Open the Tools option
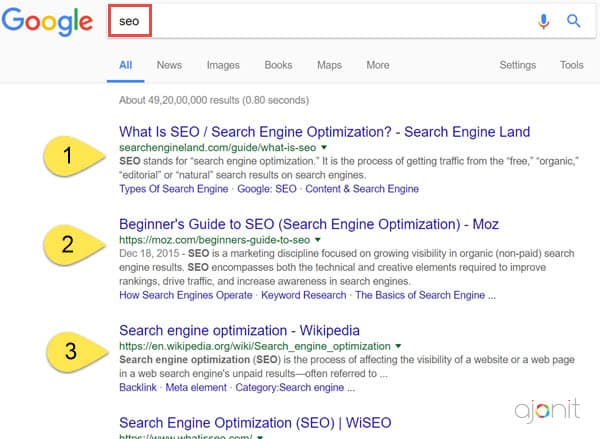This screenshot has width=600, height=439. click(572, 65)
